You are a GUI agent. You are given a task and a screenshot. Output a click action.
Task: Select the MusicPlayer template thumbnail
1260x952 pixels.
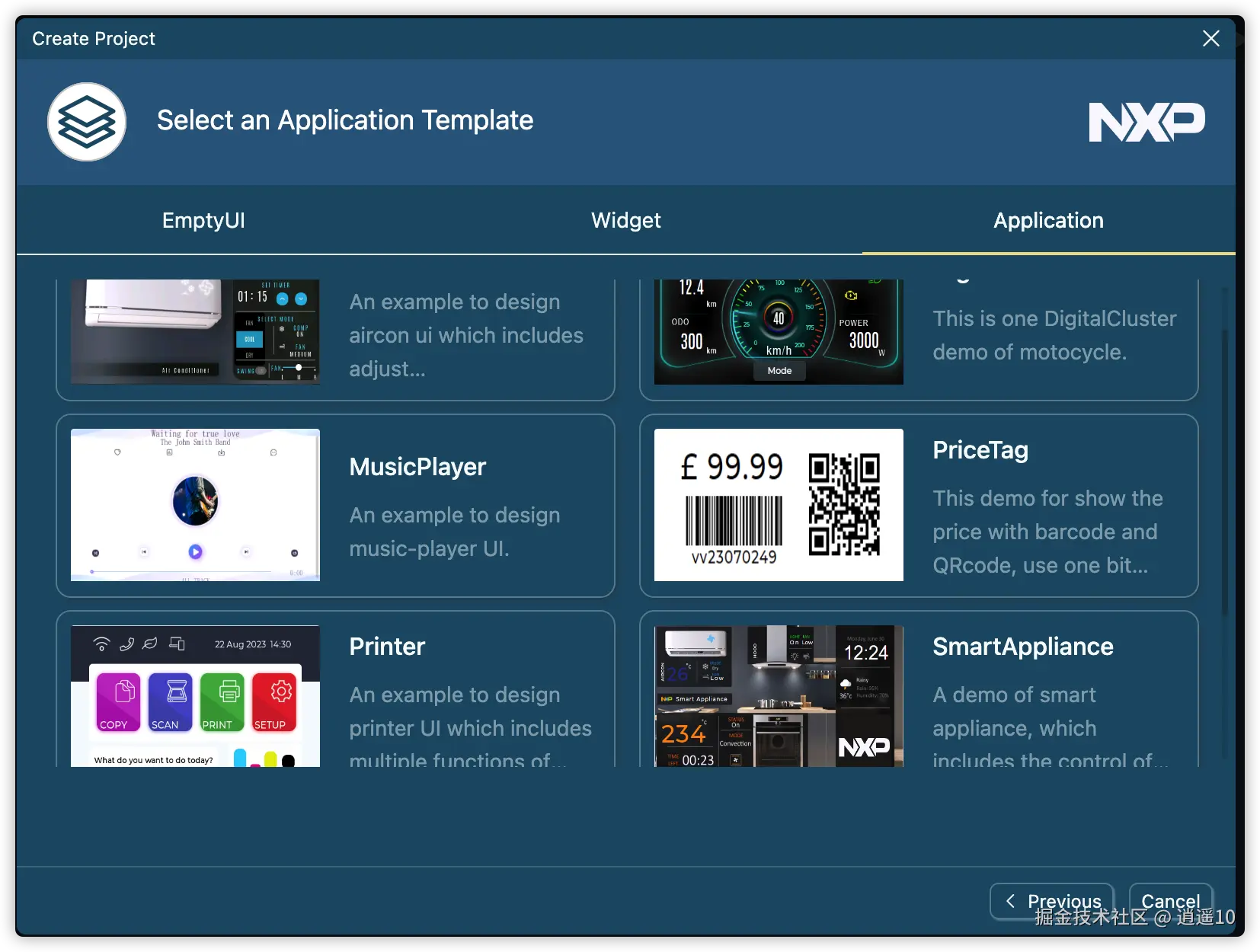[x=195, y=505]
